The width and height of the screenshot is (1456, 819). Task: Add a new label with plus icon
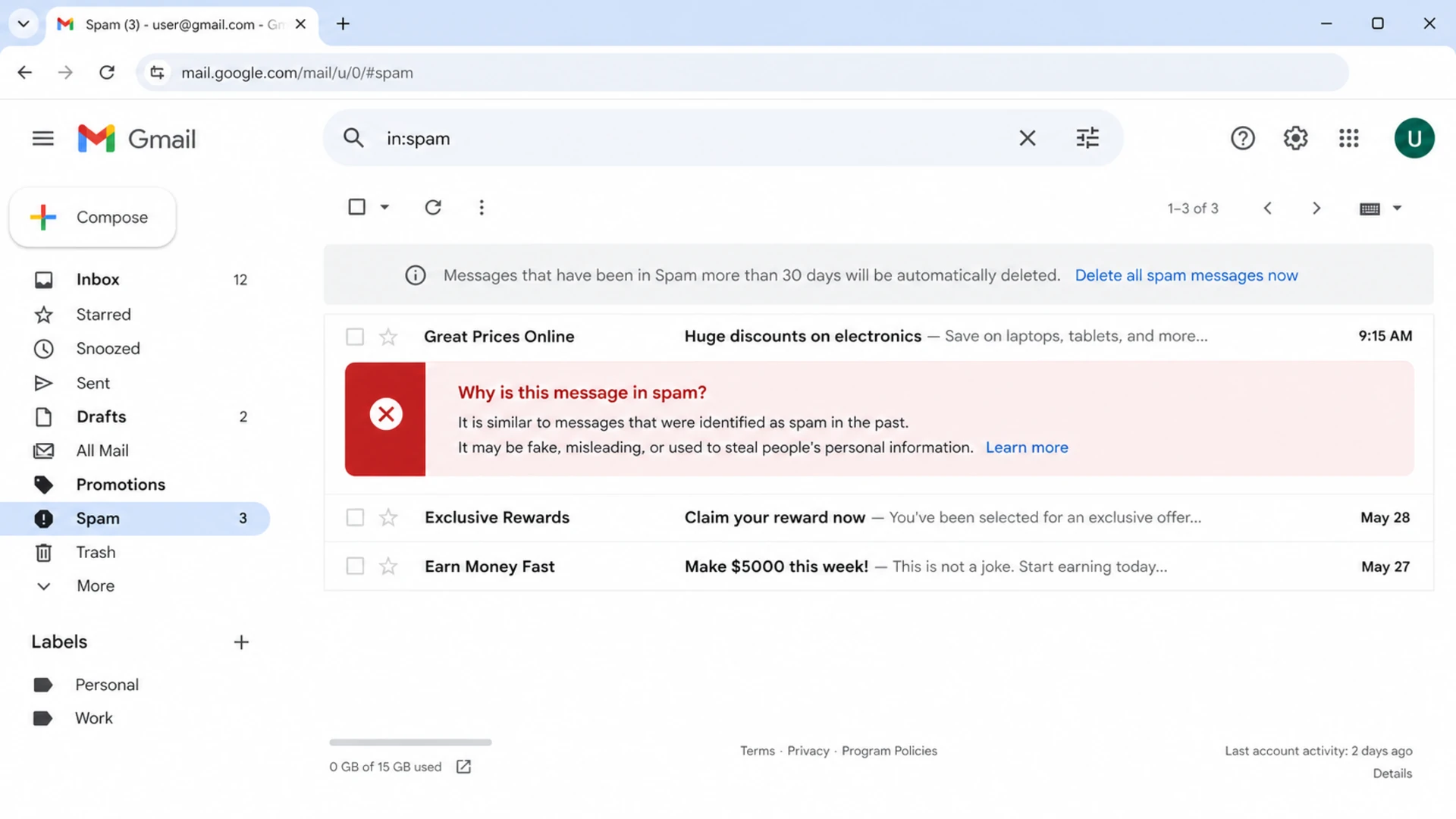pos(241,642)
